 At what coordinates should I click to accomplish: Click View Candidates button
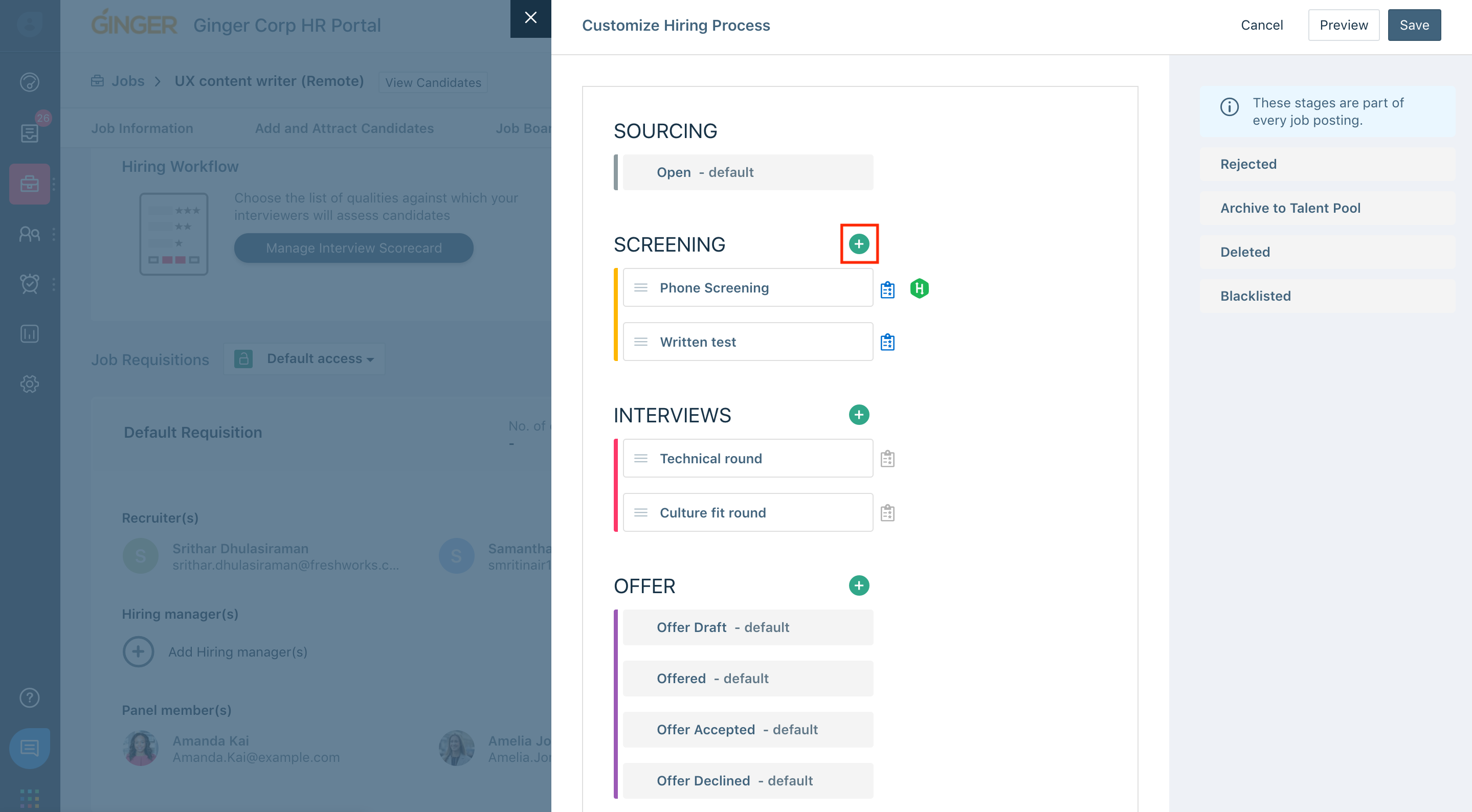(x=433, y=82)
